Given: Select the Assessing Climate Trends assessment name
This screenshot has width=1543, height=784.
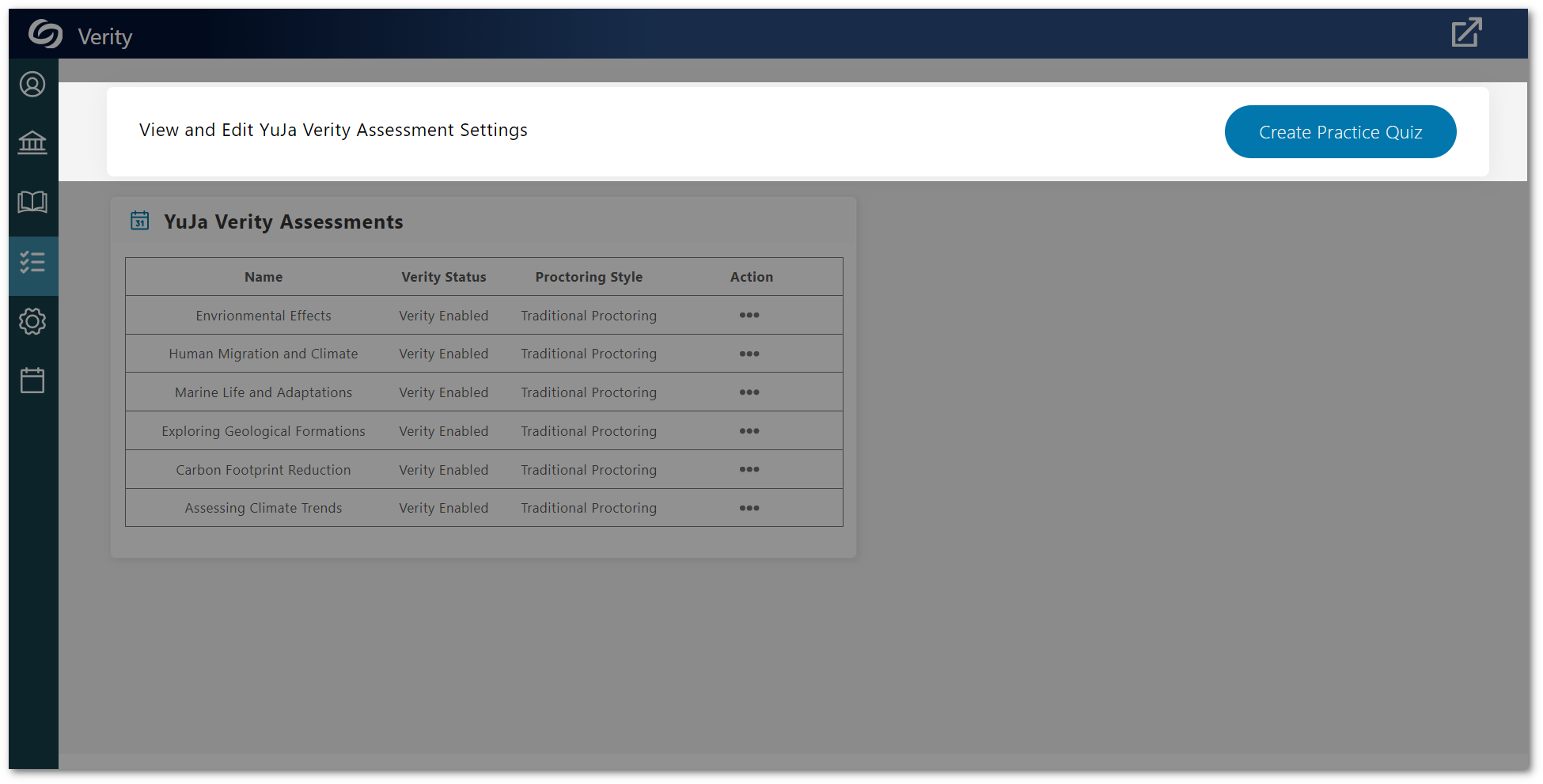Looking at the screenshot, I should 263,508.
